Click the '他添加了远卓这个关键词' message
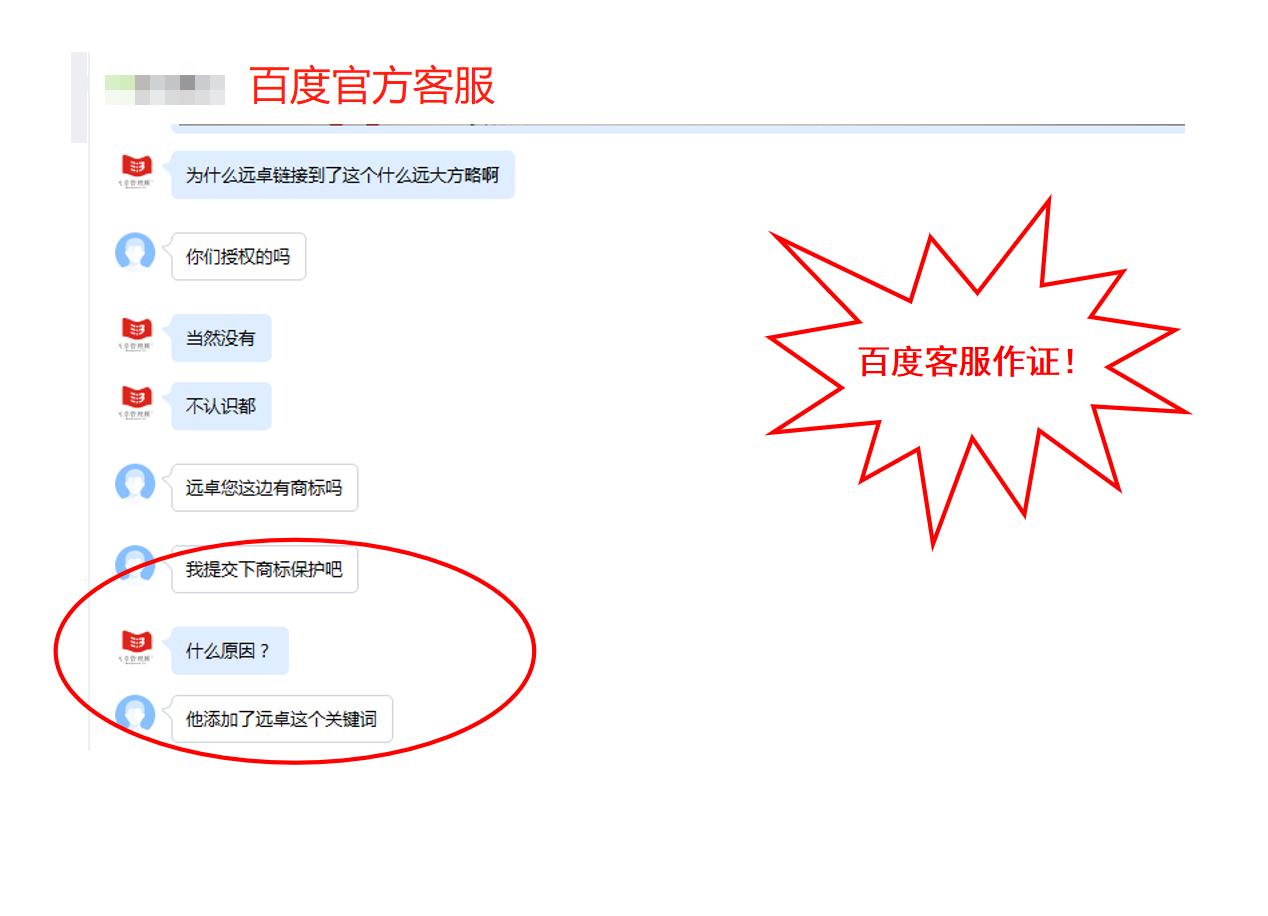 pyautogui.click(x=281, y=718)
